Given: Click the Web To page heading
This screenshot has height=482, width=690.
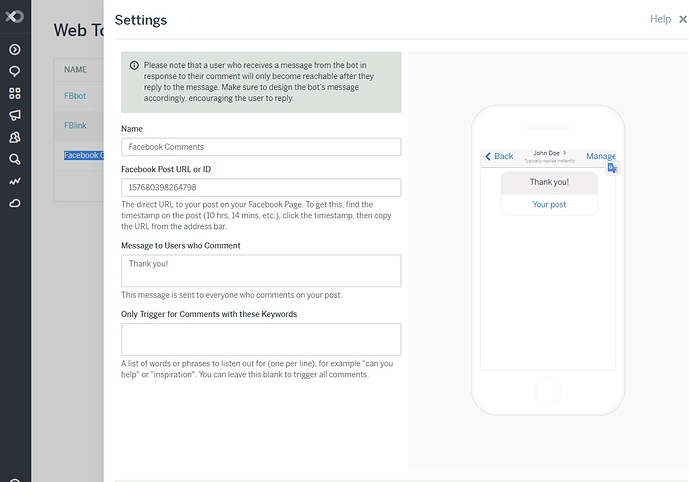Looking at the screenshot, I should (x=79, y=30).
